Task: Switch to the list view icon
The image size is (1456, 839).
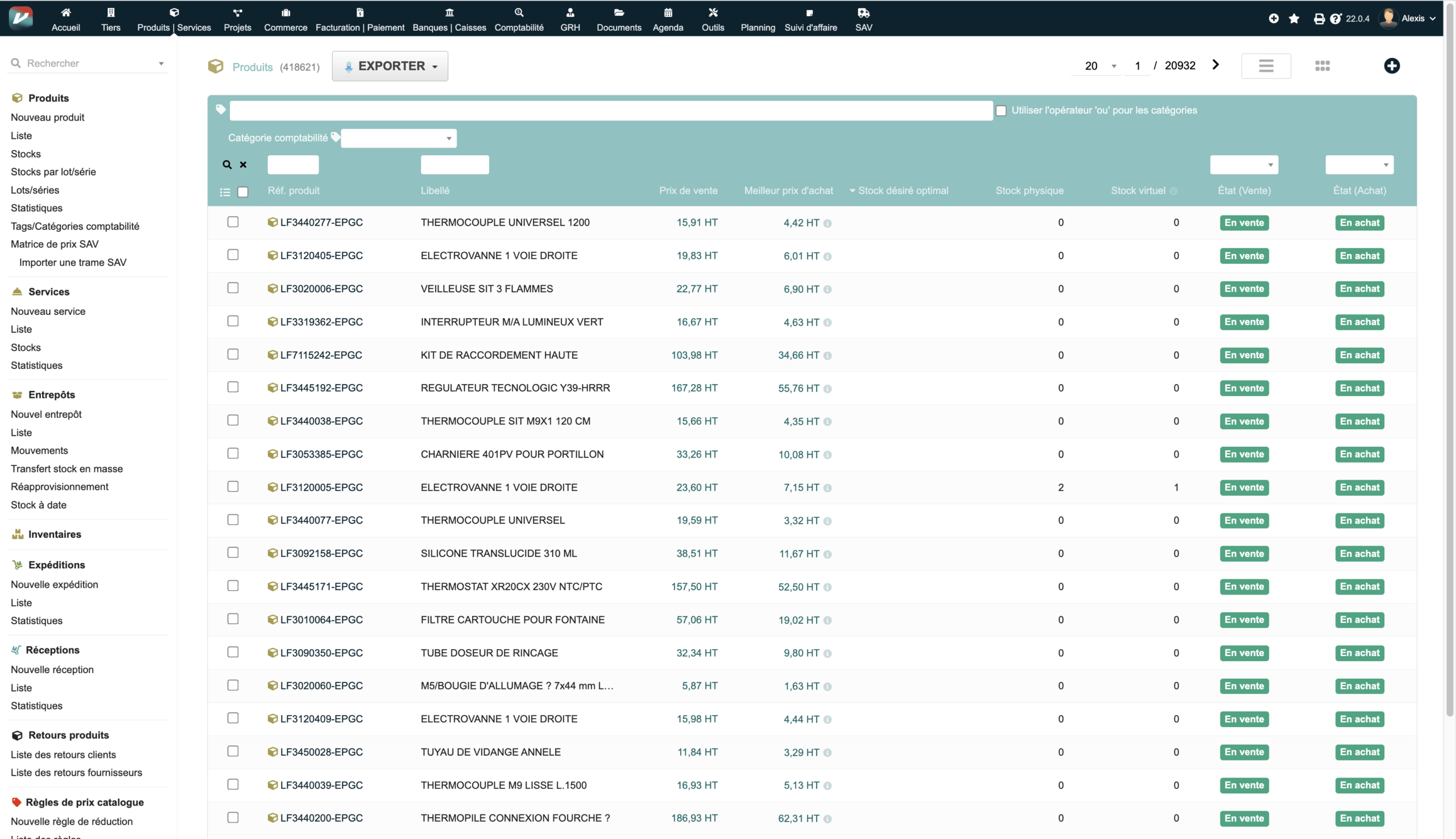Action: click(1266, 66)
